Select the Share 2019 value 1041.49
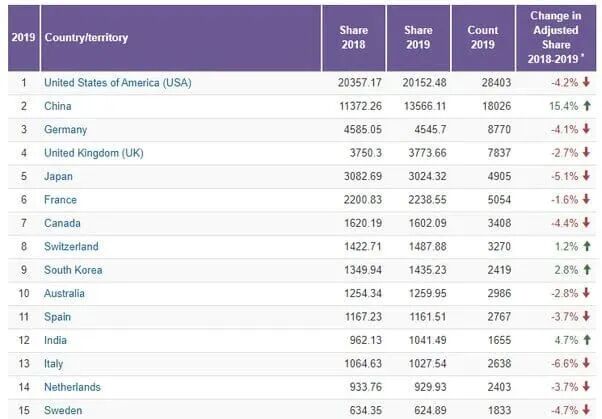This screenshot has height=419, width=602. coord(427,340)
